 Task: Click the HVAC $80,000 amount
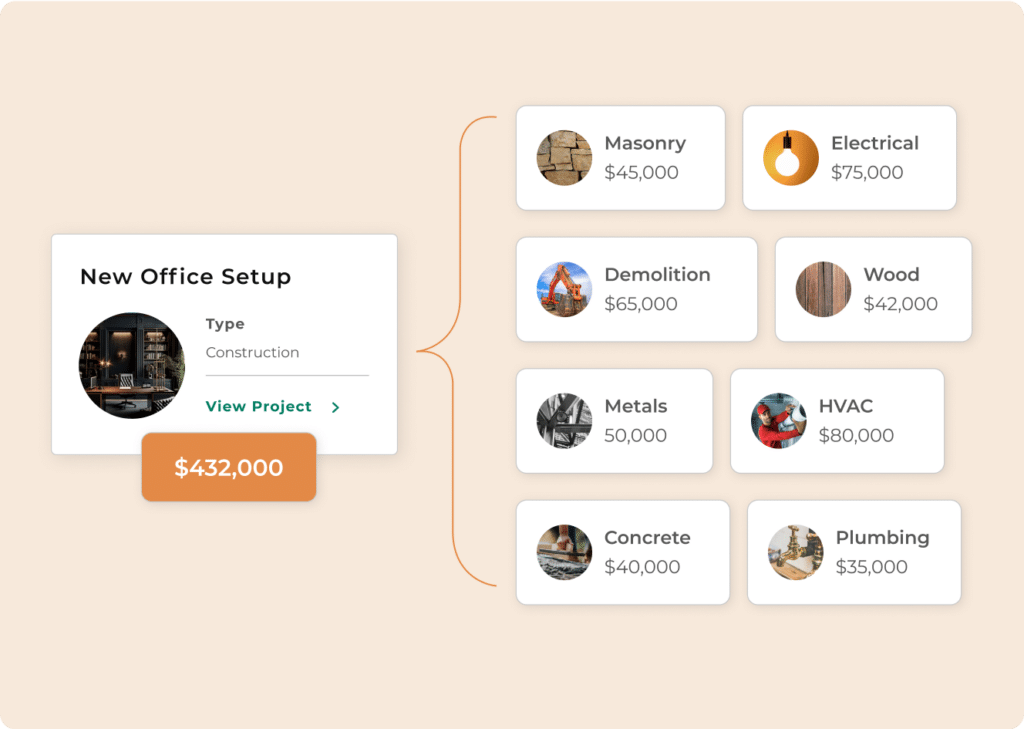[x=856, y=435]
